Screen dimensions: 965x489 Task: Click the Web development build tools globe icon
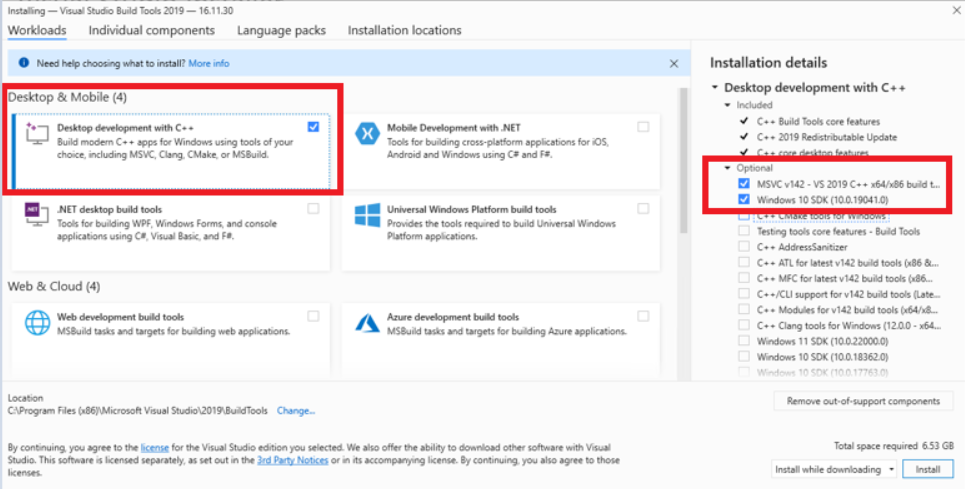coord(38,323)
